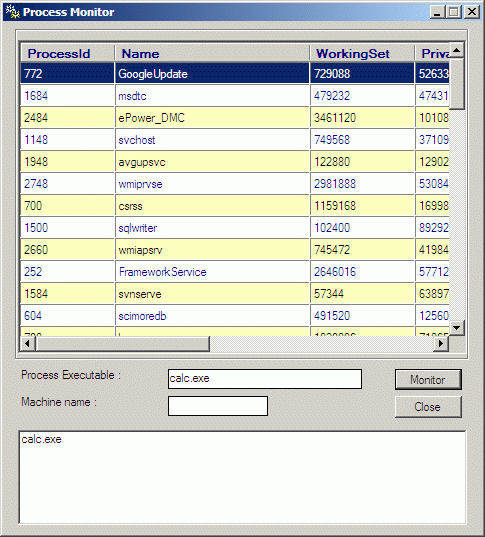Click the WorkingSet column header
The width and height of the screenshot is (485, 537).
tap(362, 53)
